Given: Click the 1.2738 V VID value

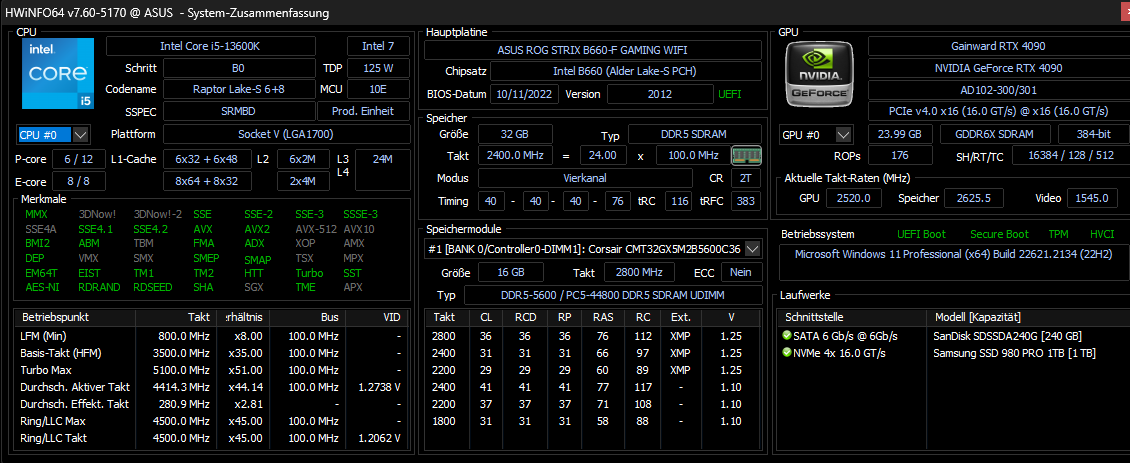Looking at the screenshot, I should click(x=379, y=387).
